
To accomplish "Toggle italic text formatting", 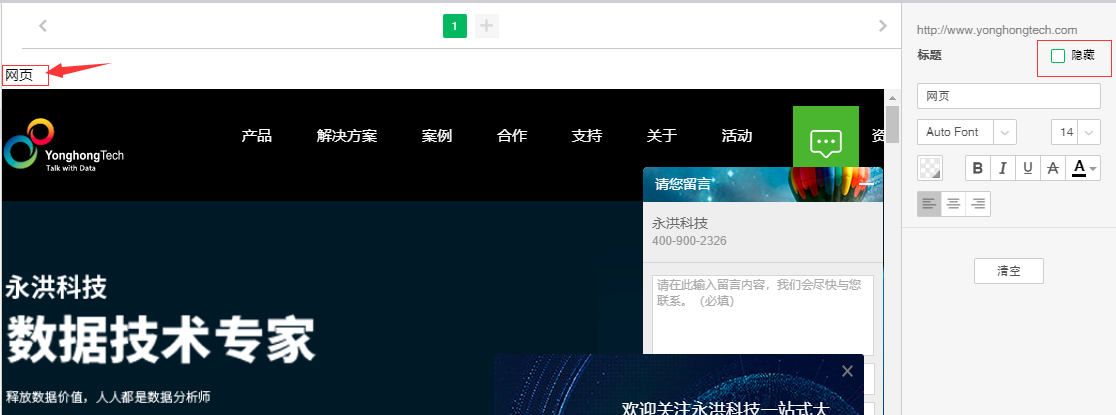I will 1002,168.
